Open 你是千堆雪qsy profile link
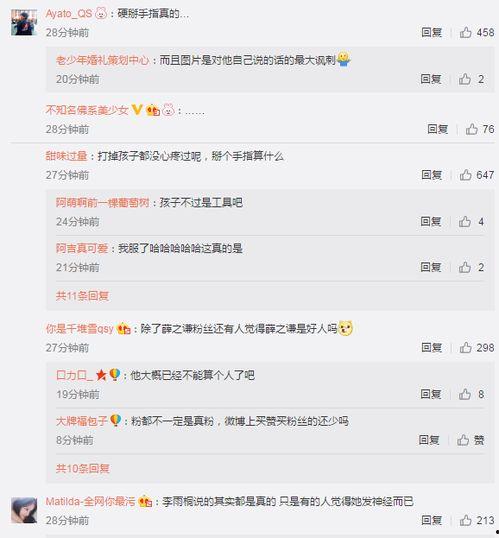499x538 pixels. (80, 329)
